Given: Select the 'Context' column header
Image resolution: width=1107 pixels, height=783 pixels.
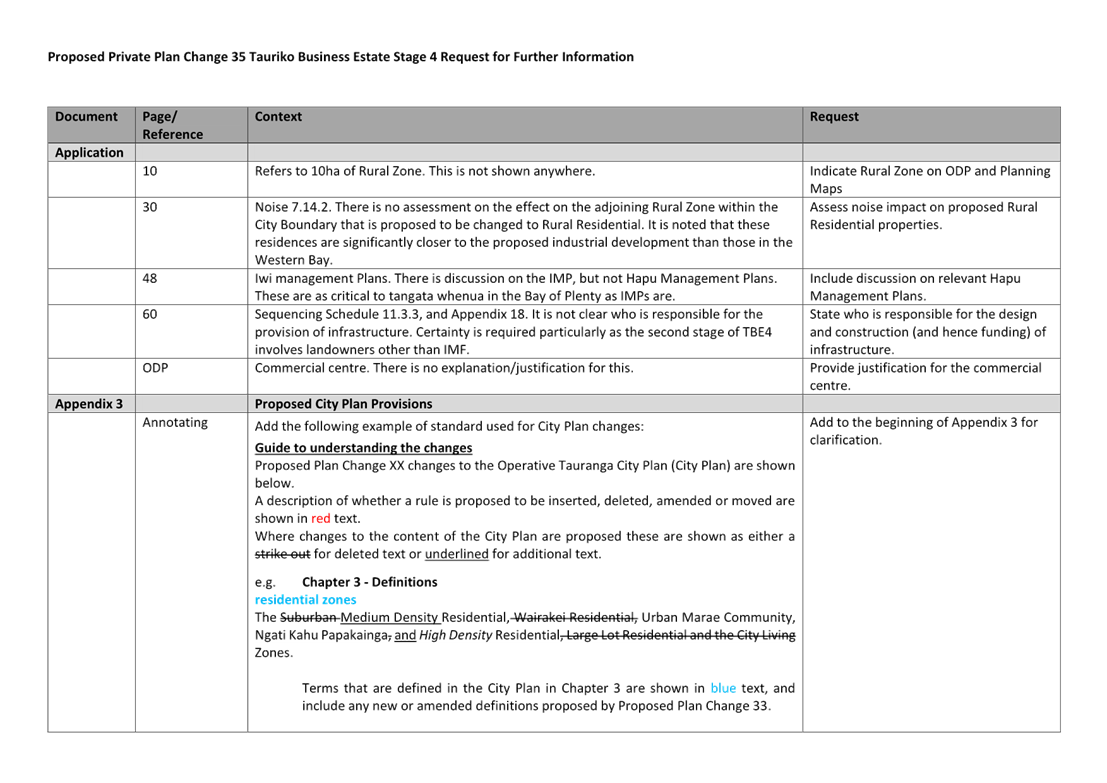Looking at the screenshot, I should point(278,117).
